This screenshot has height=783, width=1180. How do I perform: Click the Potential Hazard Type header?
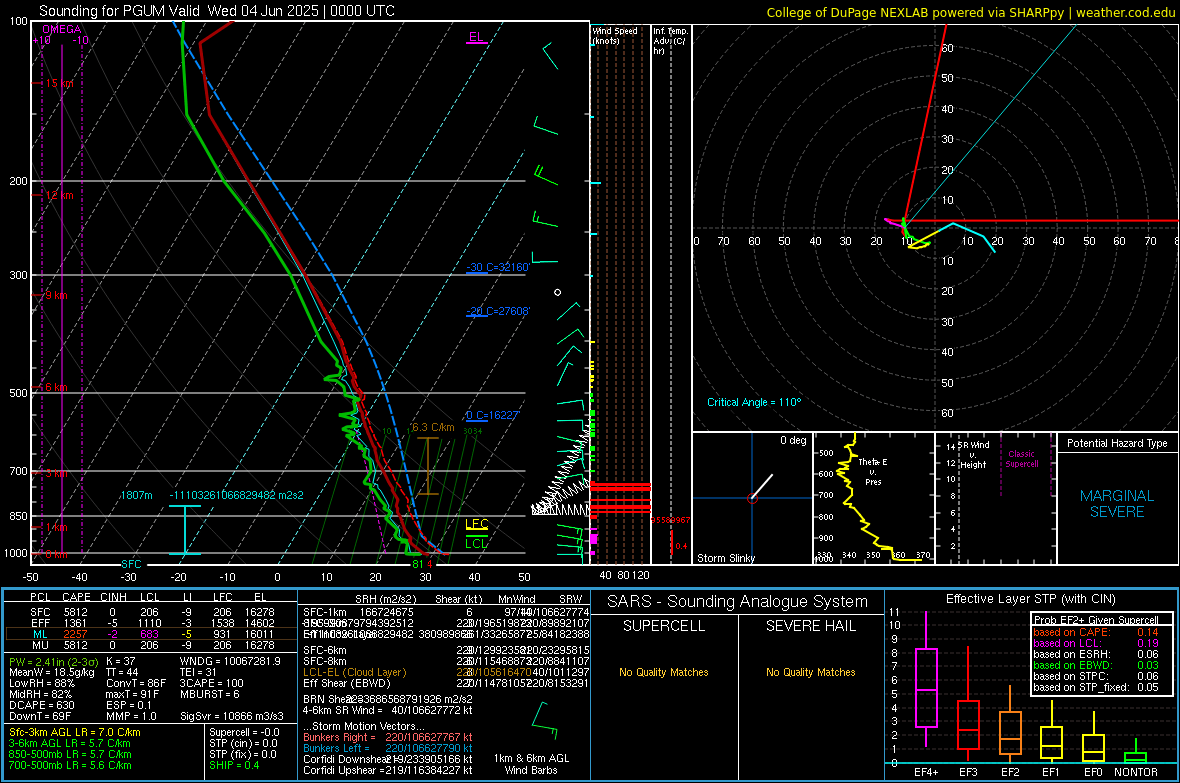(x=1117, y=443)
